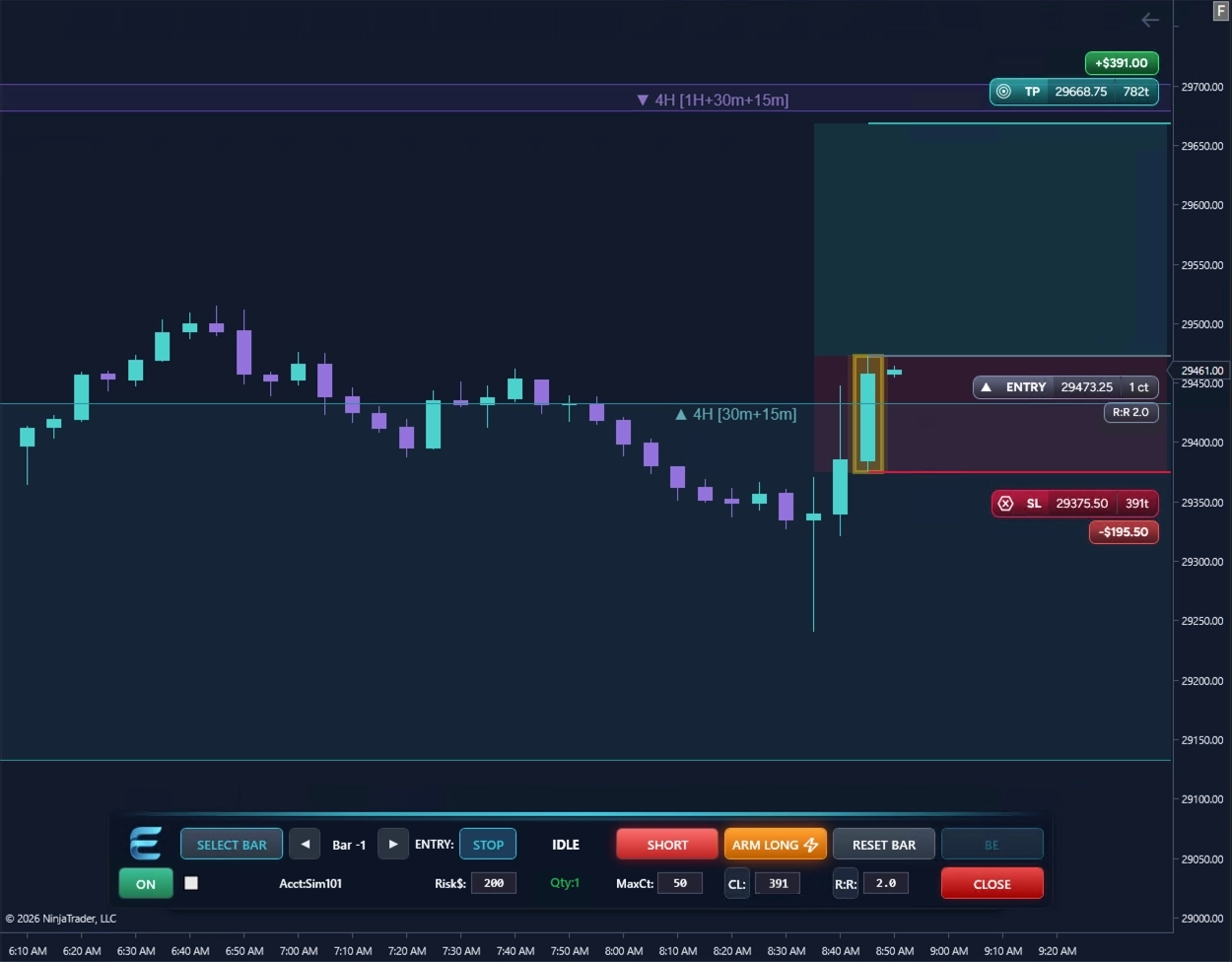Toggle ENTRY type STOP button

[488, 844]
